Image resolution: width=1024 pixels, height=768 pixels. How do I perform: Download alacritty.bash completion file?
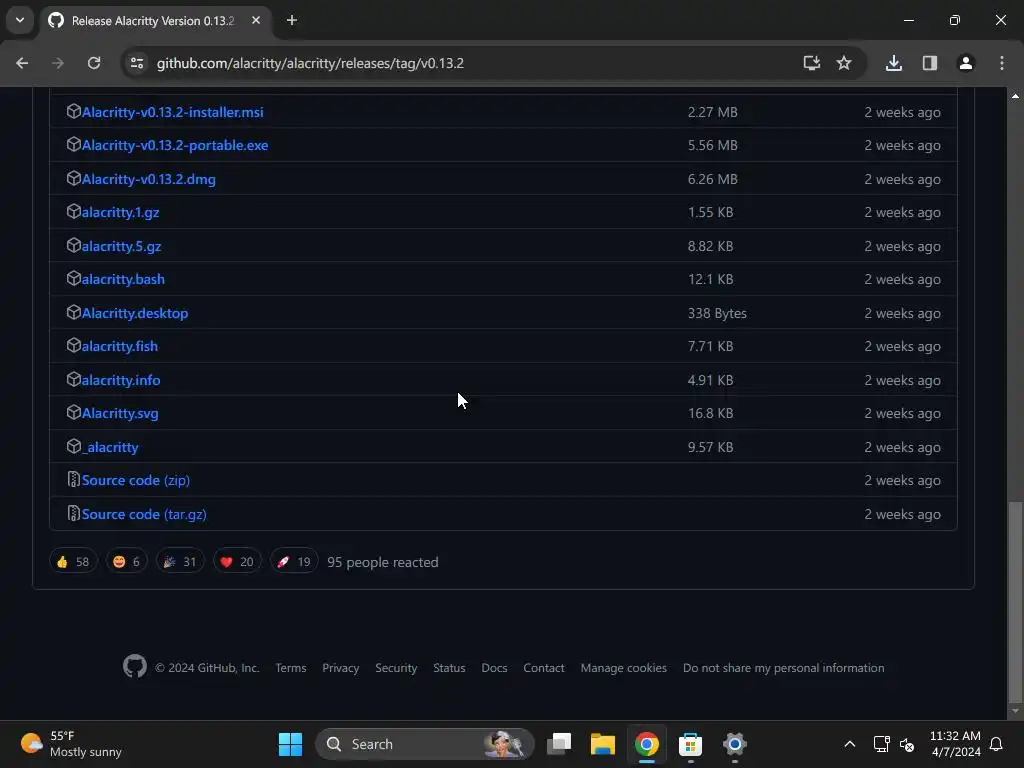click(123, 280)
